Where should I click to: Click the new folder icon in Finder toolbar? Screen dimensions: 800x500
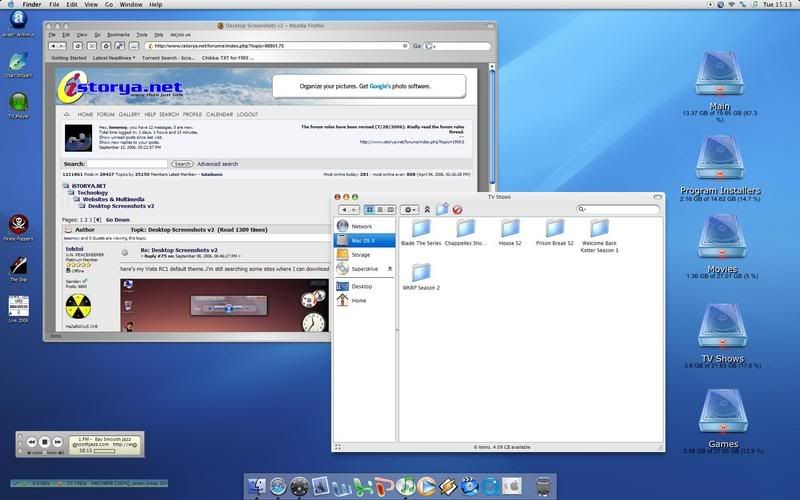coord(442,209)
